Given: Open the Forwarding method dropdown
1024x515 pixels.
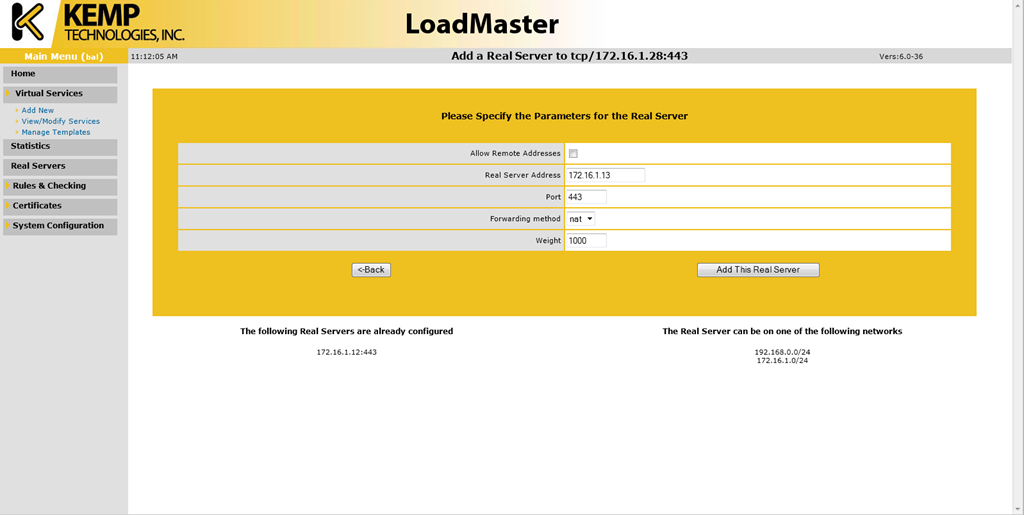Looking at the screenshot, I should [x=581, y=219].
